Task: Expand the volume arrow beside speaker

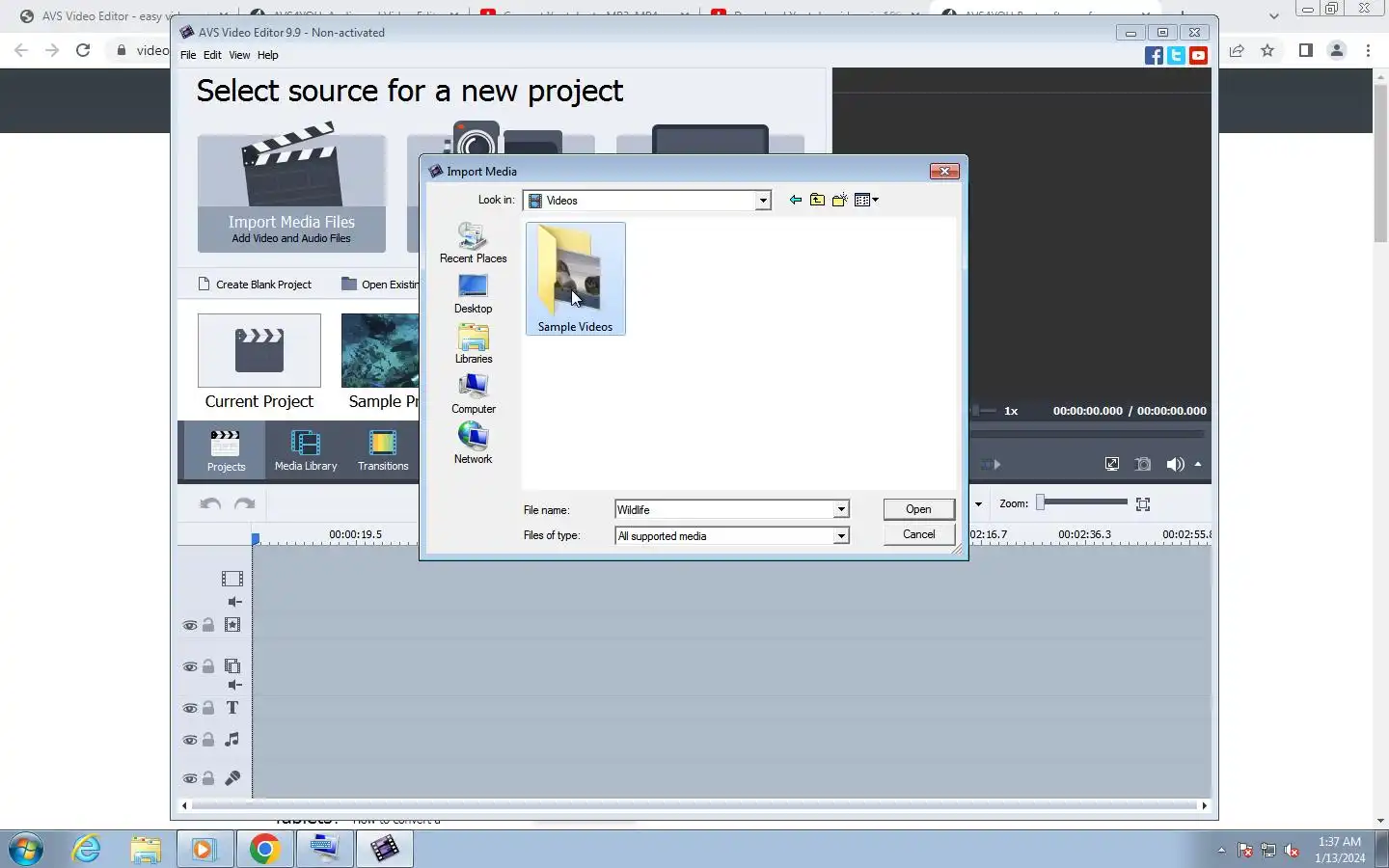Action: pyautogui.click(x=1198, y=464)
